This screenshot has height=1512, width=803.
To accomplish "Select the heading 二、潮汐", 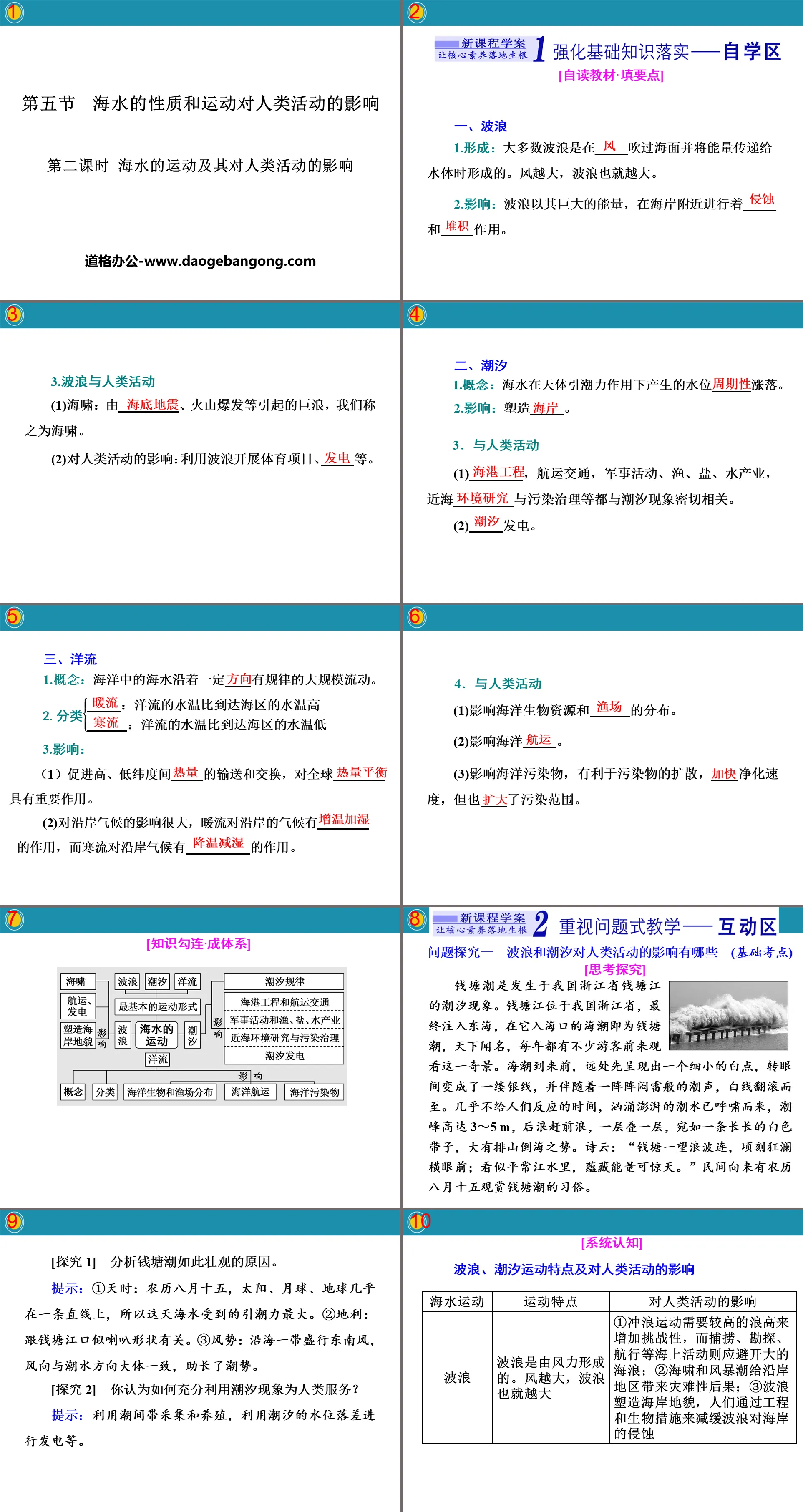I will (x=480, y=365).
